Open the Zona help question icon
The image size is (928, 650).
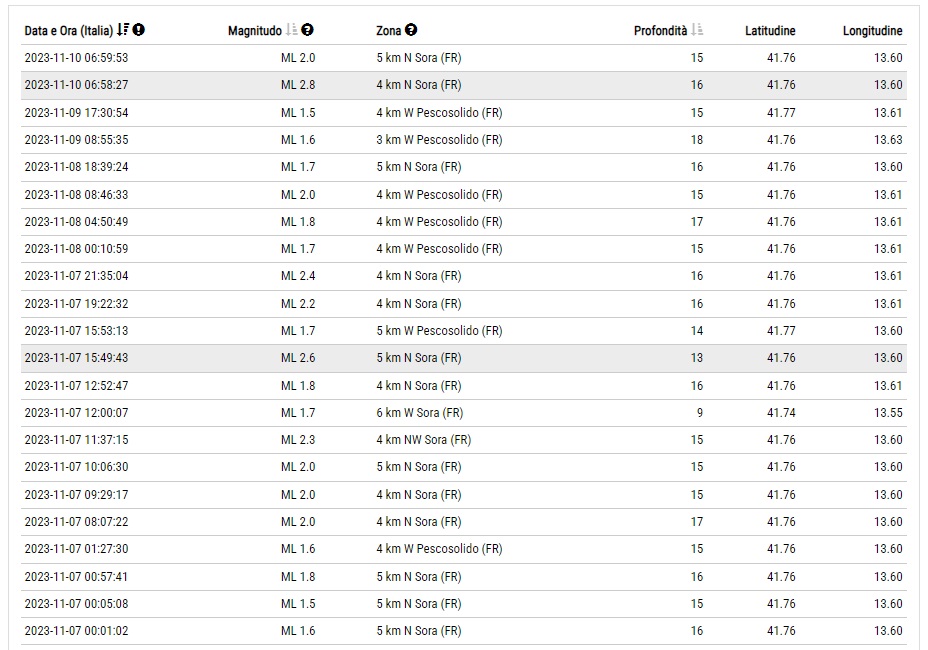tap(411, 30)
